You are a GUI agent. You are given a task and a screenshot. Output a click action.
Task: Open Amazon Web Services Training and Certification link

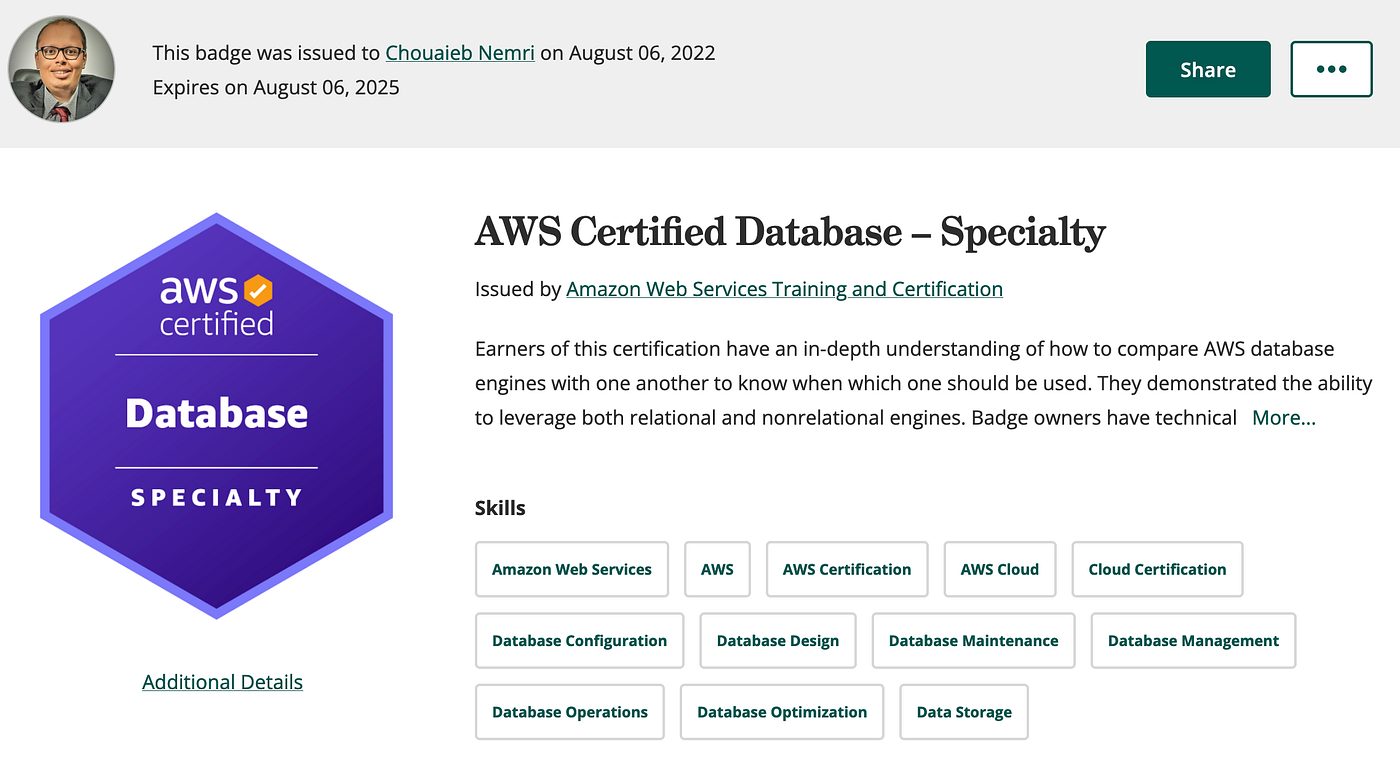click(x=784, y=289)
